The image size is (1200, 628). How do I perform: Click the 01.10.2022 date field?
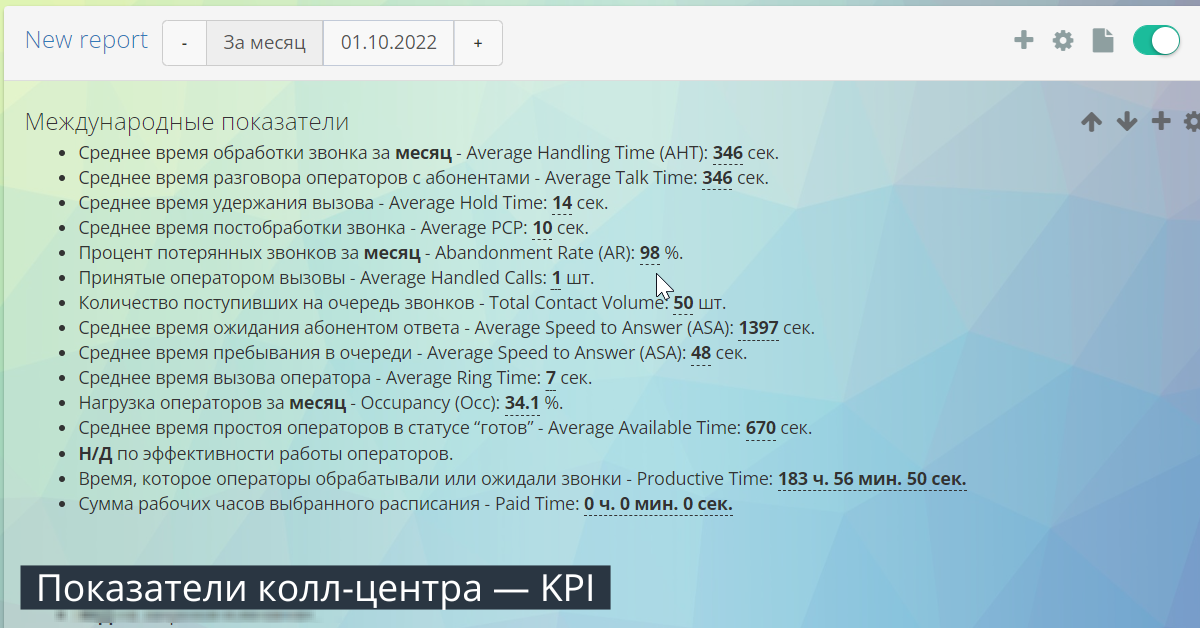click(388, 43)
